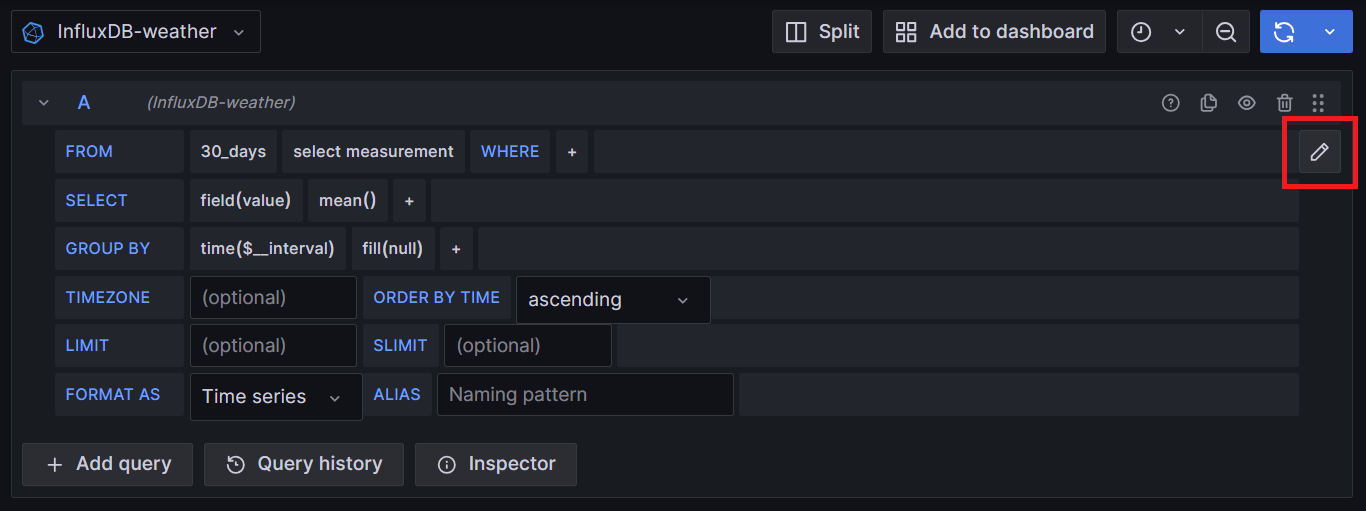Focus the TIMEZONE optional input
Image resolution: width=1366 pixels, height=511 pixels.
(x=273, y=297)
